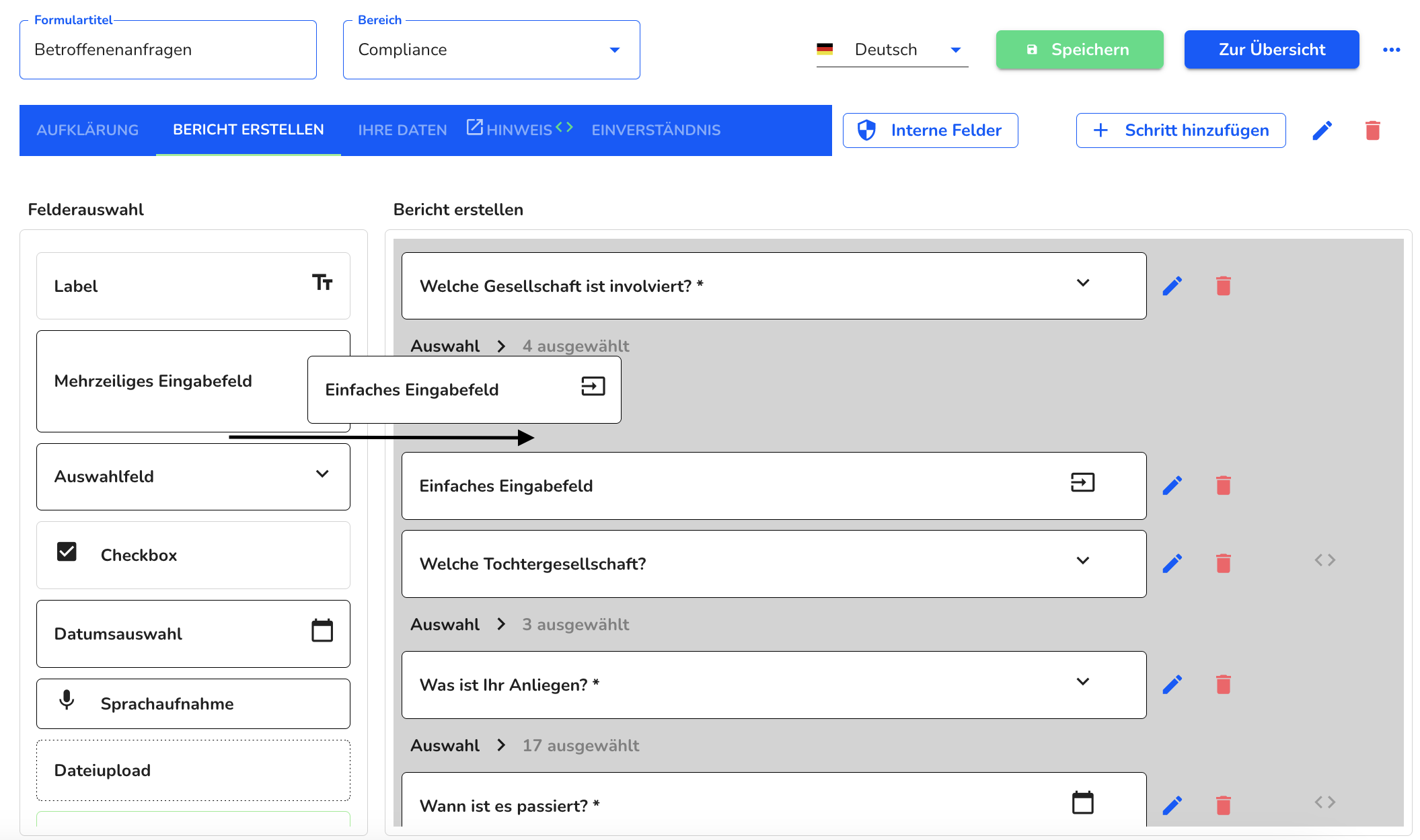Open the IHRE DATEN tab

pos(402,130)
